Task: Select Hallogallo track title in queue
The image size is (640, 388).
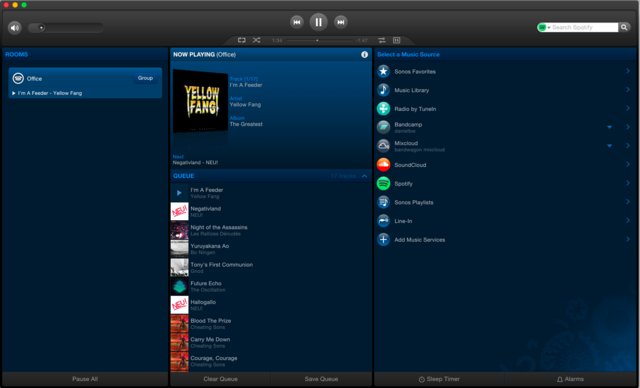Action: (203, 302)
